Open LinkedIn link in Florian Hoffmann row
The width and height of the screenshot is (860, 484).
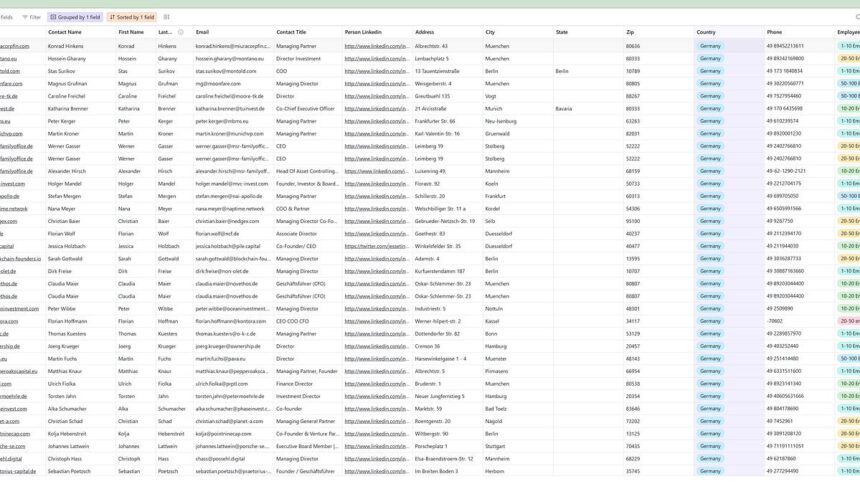click(376, 322)
